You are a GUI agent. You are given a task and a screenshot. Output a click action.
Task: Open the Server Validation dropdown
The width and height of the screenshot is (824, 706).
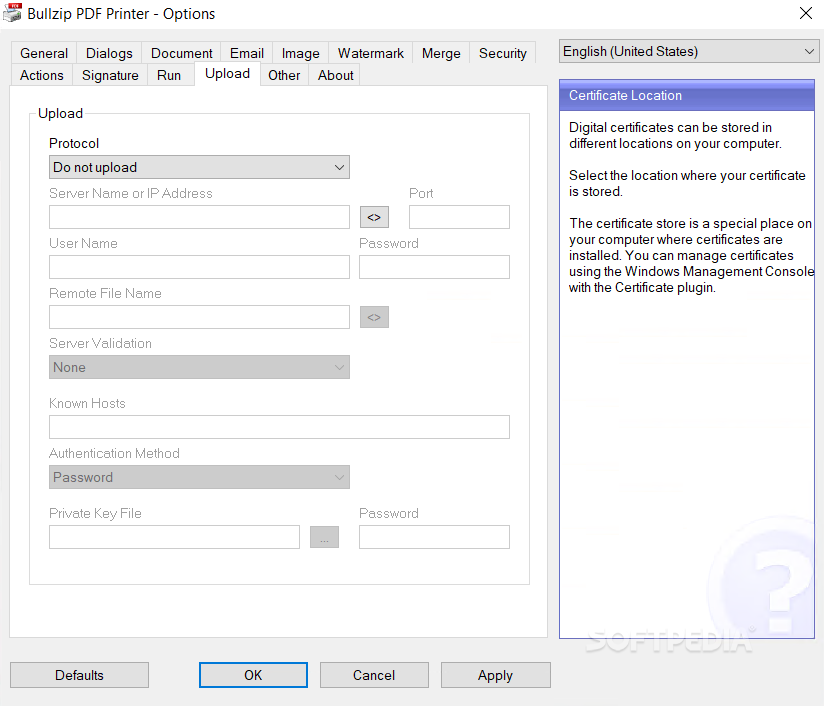coord(199,367)
